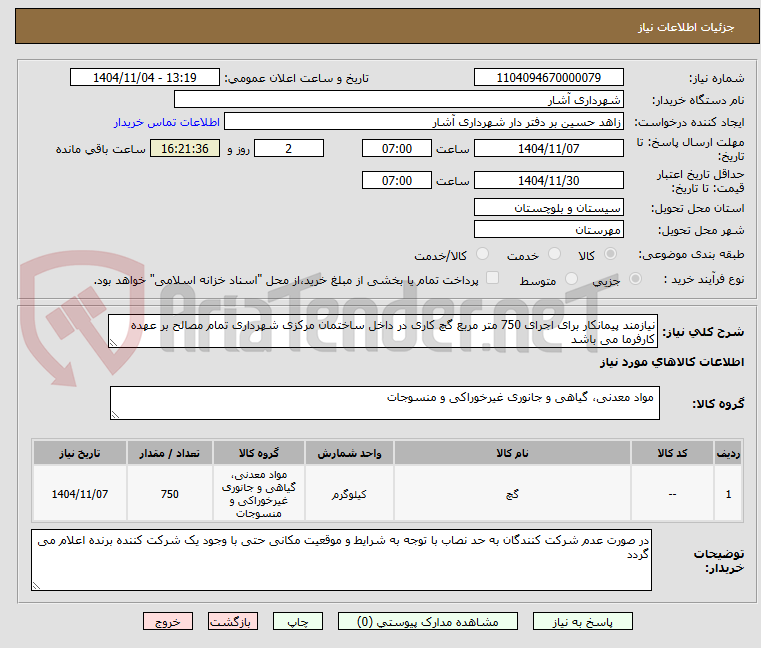Open اطلاعات تماس خریدار link
This screenshot has height=648, width=761.
click(167, 122)
